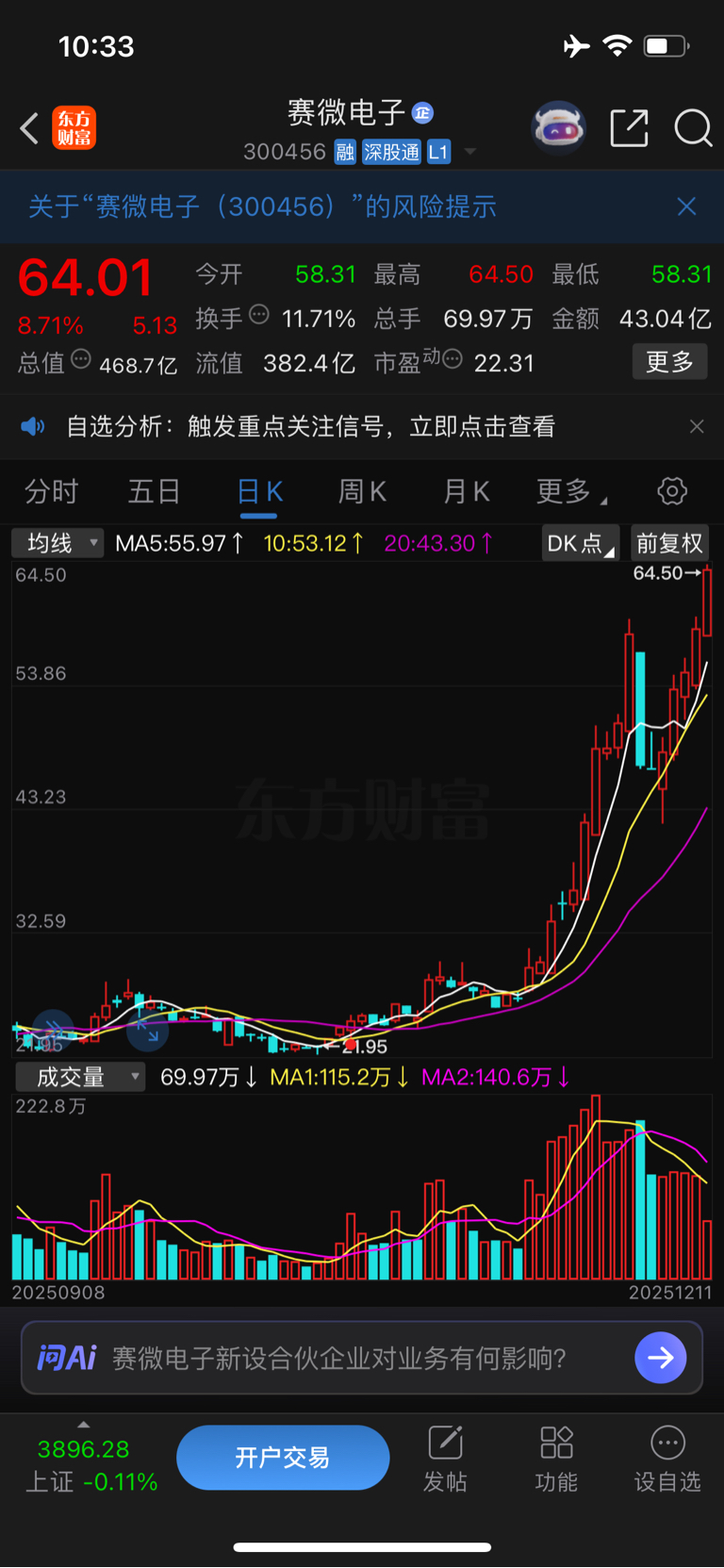This screenshot has height=1568, width=724.
Task: Tap the back arrow
Action: click(29, 128)
